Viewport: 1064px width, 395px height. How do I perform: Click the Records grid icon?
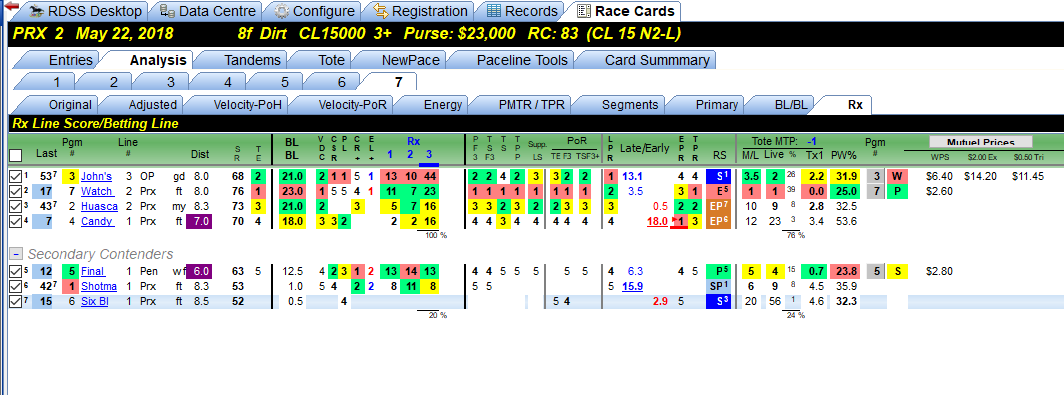[494, 12]
